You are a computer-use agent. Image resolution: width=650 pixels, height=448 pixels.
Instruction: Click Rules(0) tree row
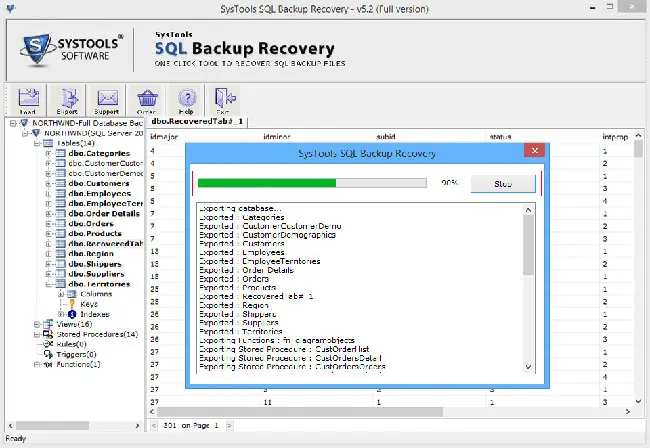(71, 344)
